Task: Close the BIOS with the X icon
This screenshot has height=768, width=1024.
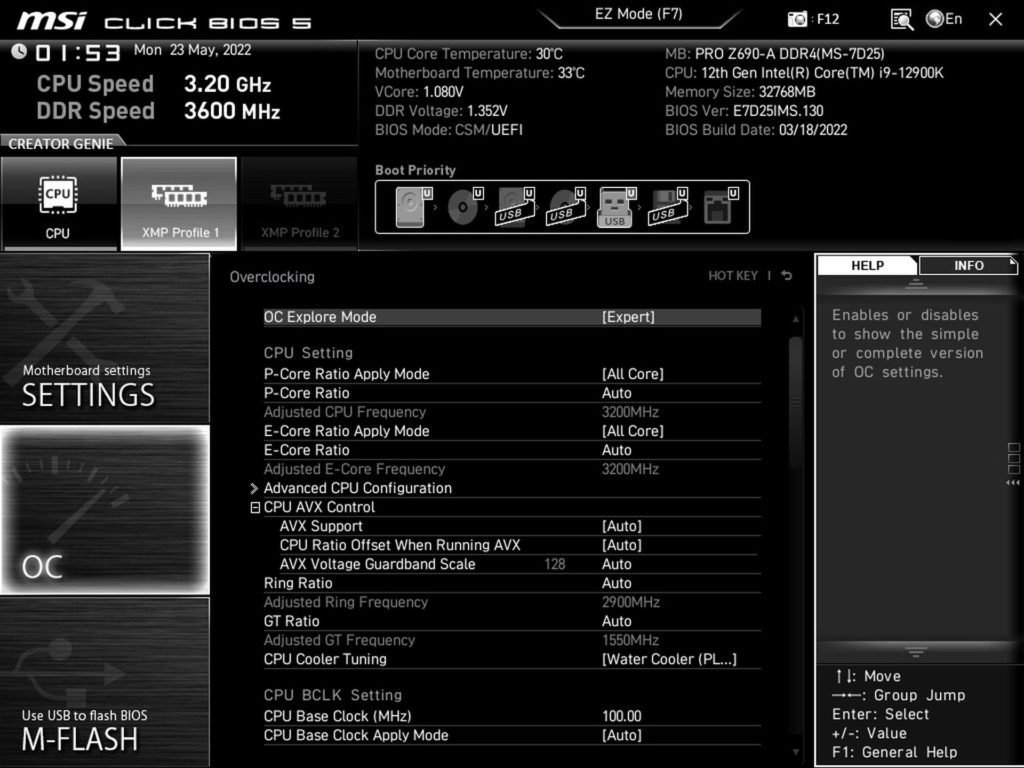Action: (995, 19)
